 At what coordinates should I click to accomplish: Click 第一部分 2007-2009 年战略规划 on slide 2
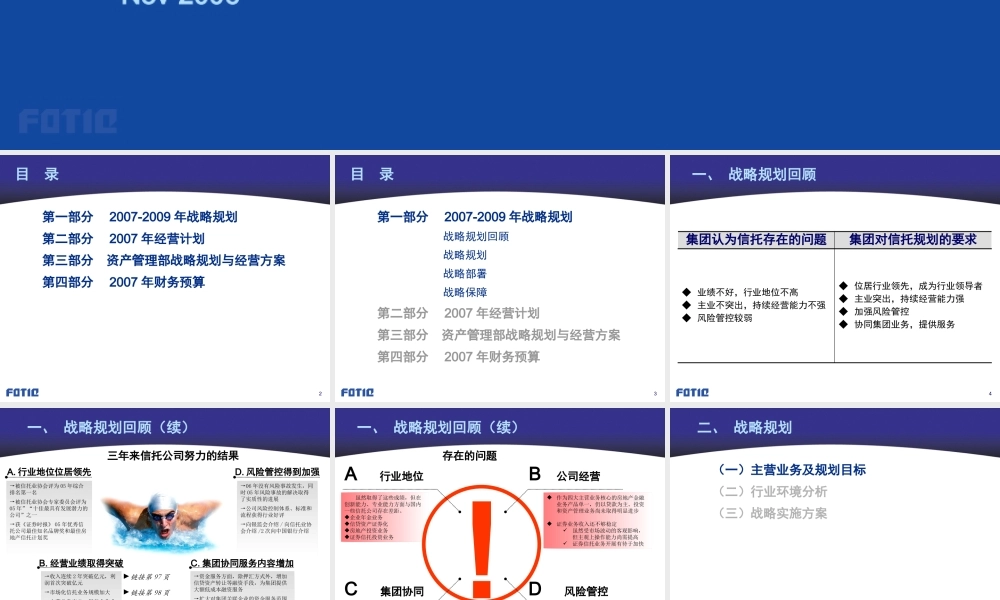click(x=140, y=217)
